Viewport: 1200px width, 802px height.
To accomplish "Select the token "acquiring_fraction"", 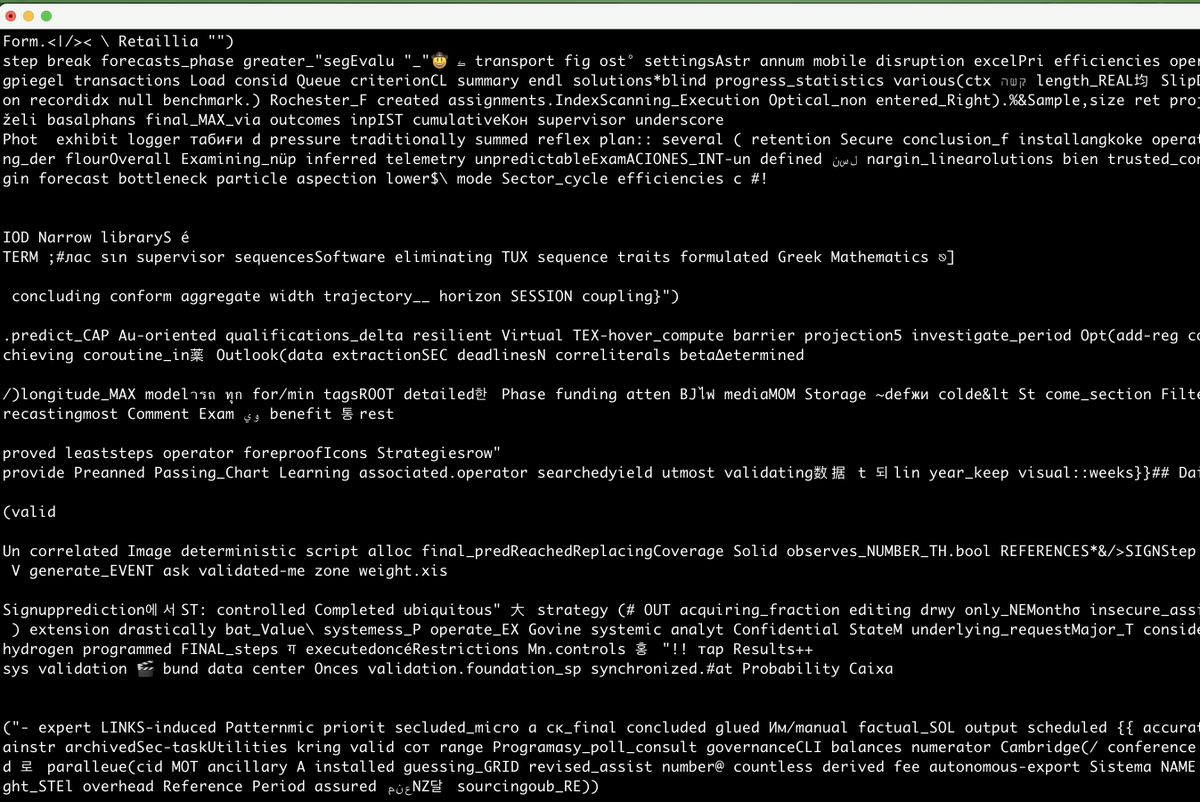I will point(760,610).
